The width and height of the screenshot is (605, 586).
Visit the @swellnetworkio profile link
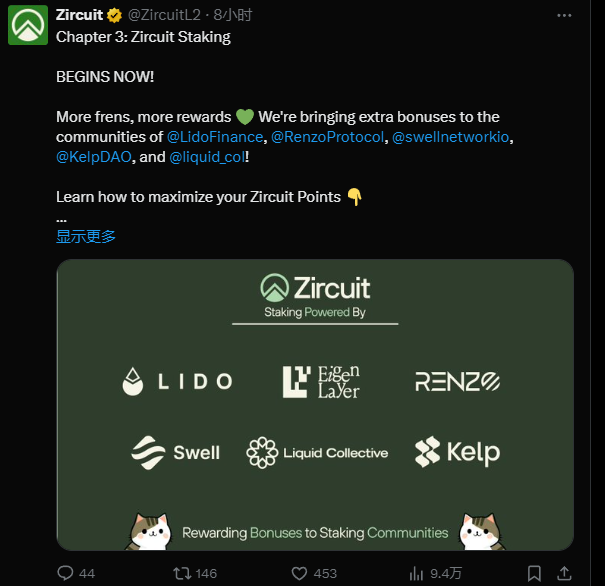tap(452, 137)
